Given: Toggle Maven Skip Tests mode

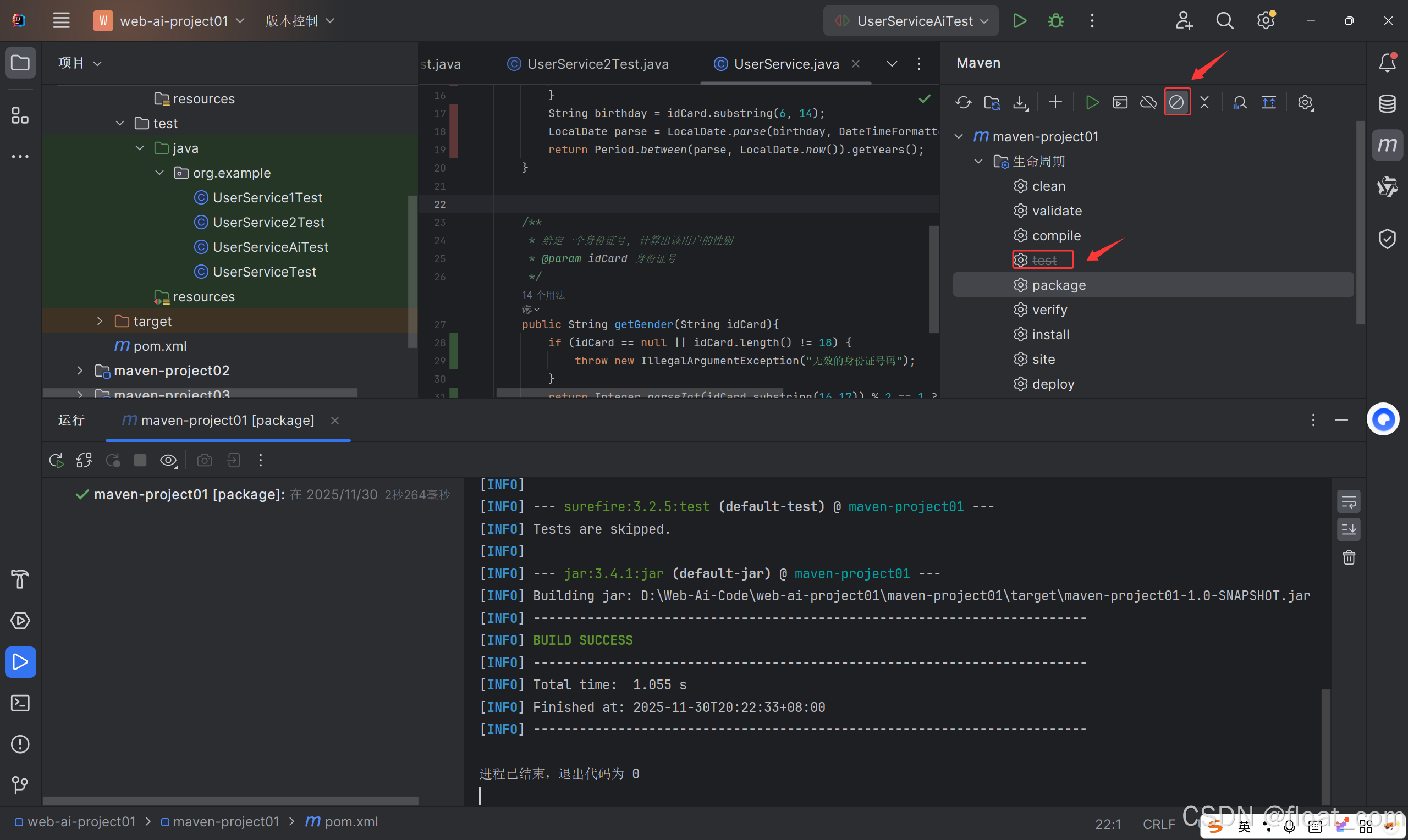Looking at the screenshot, I should [1176, 102].
